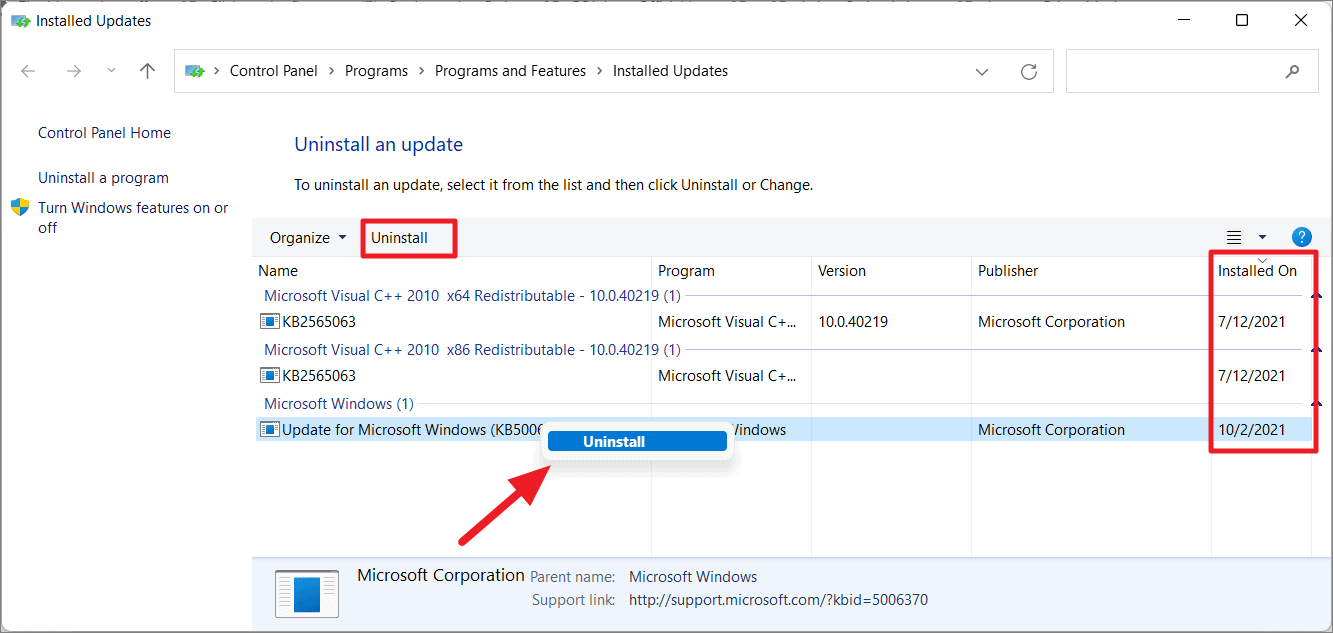Click the 10/2/2021 install date
1333x633 pixels.
1251,430
